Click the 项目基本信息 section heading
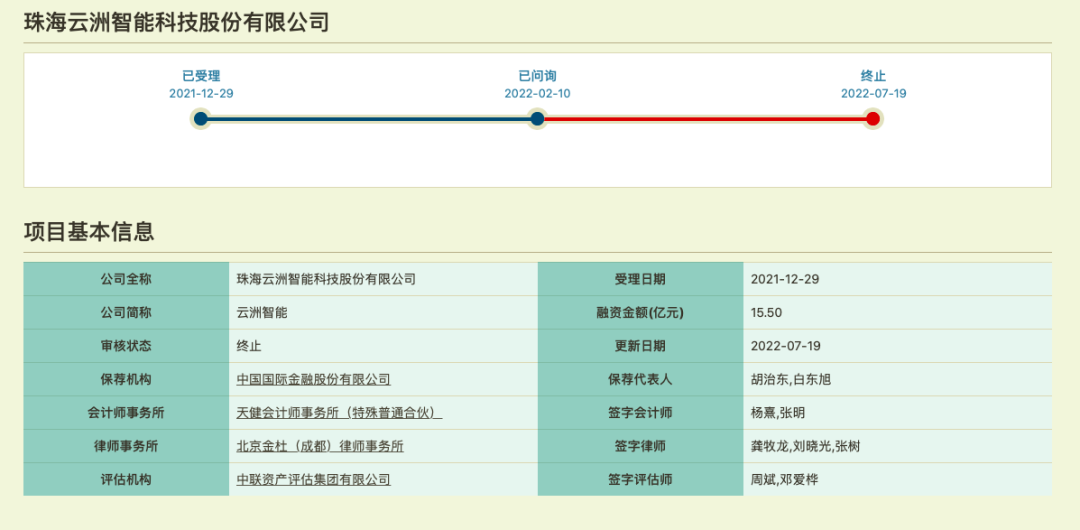This screenshot has width=1080, height=530. click(x=89, y=232)
